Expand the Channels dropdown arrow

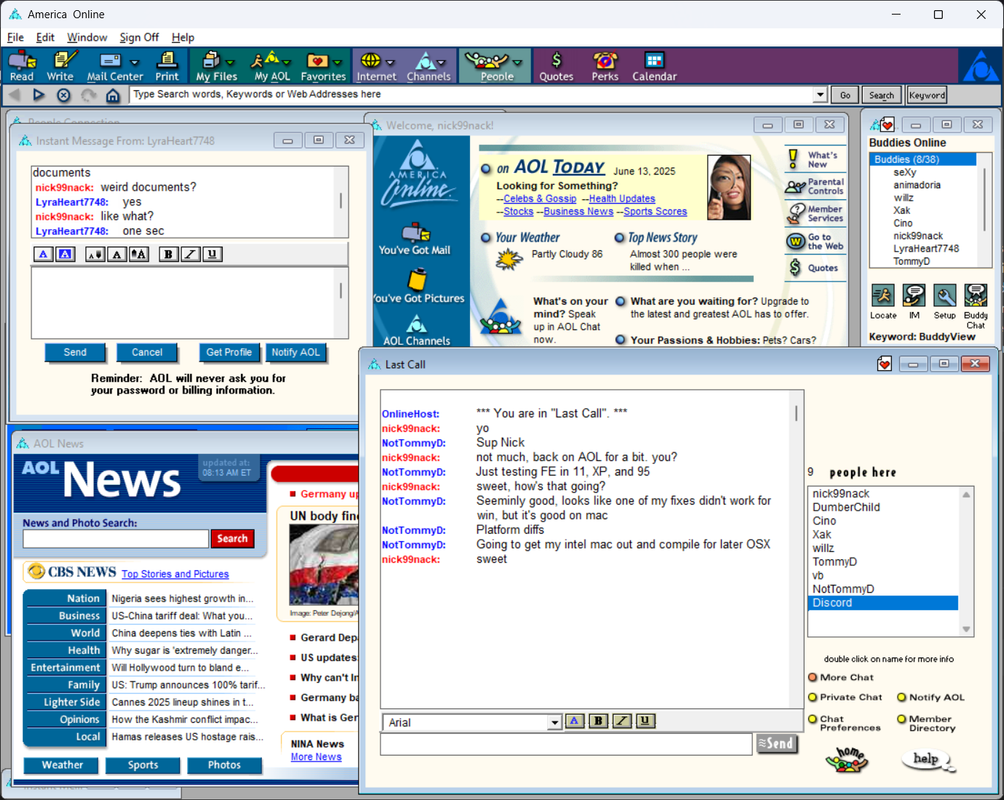point(441,63)
